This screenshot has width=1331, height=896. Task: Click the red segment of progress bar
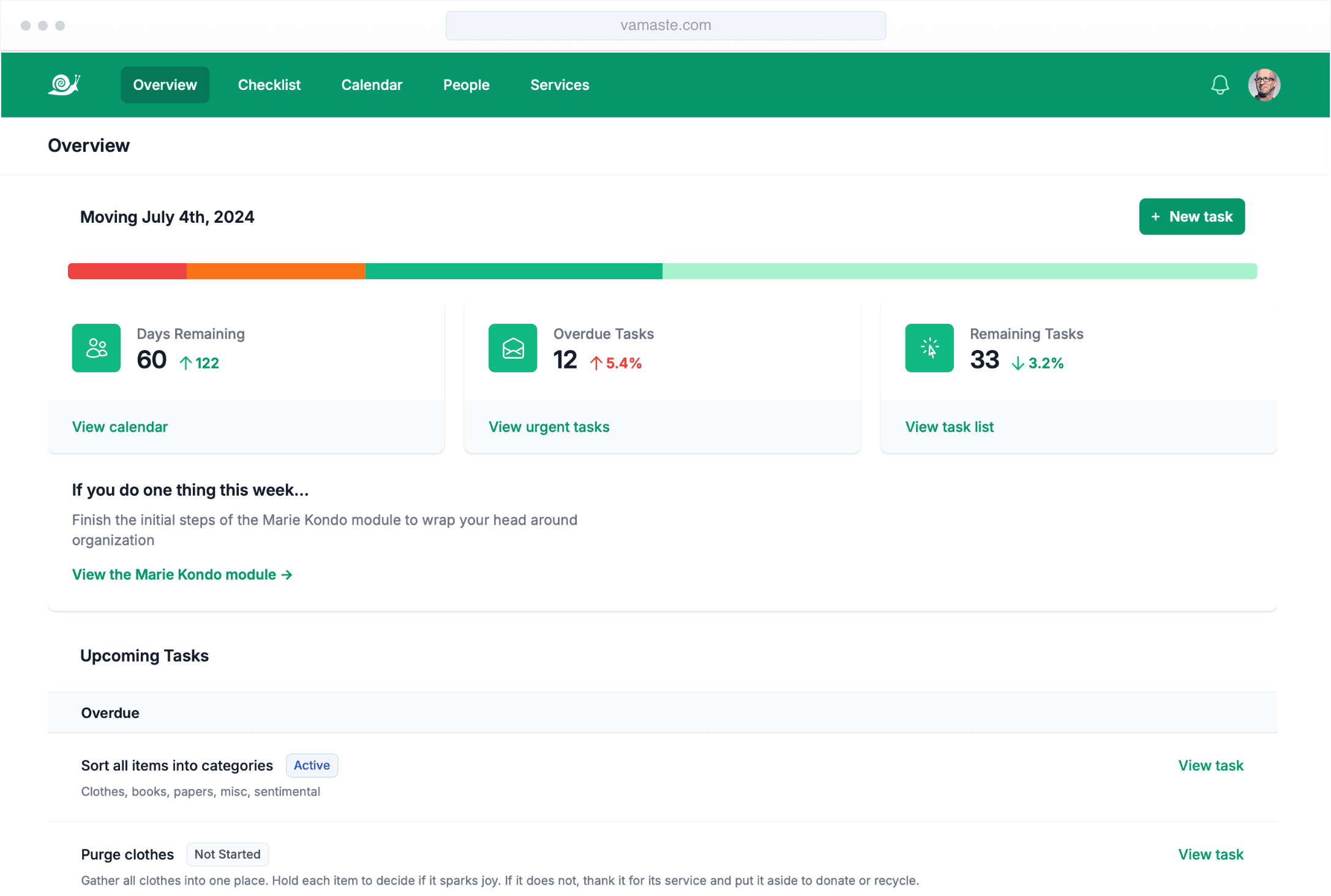pyautogui.click(x=127, y=271)
